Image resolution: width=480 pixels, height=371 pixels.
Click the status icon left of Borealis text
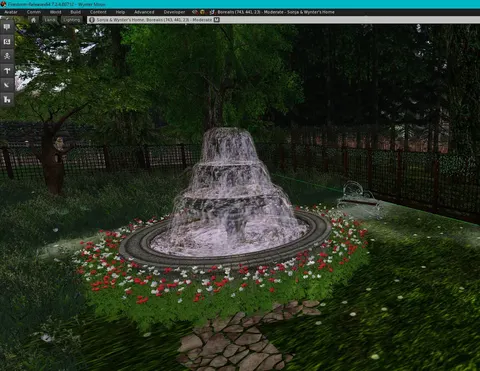pos(212,12)
